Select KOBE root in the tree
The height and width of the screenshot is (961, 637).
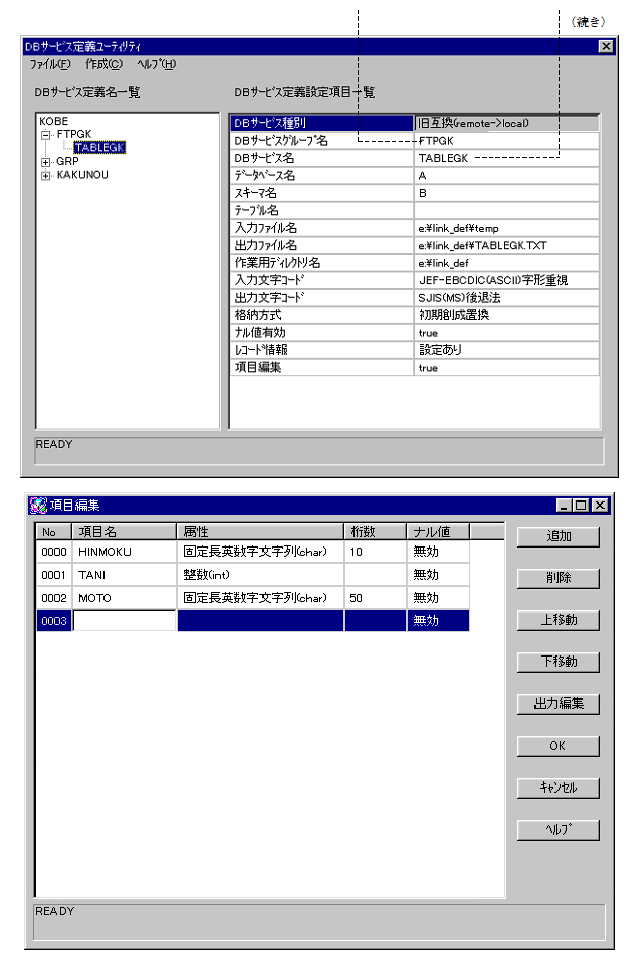click(53, 121)
